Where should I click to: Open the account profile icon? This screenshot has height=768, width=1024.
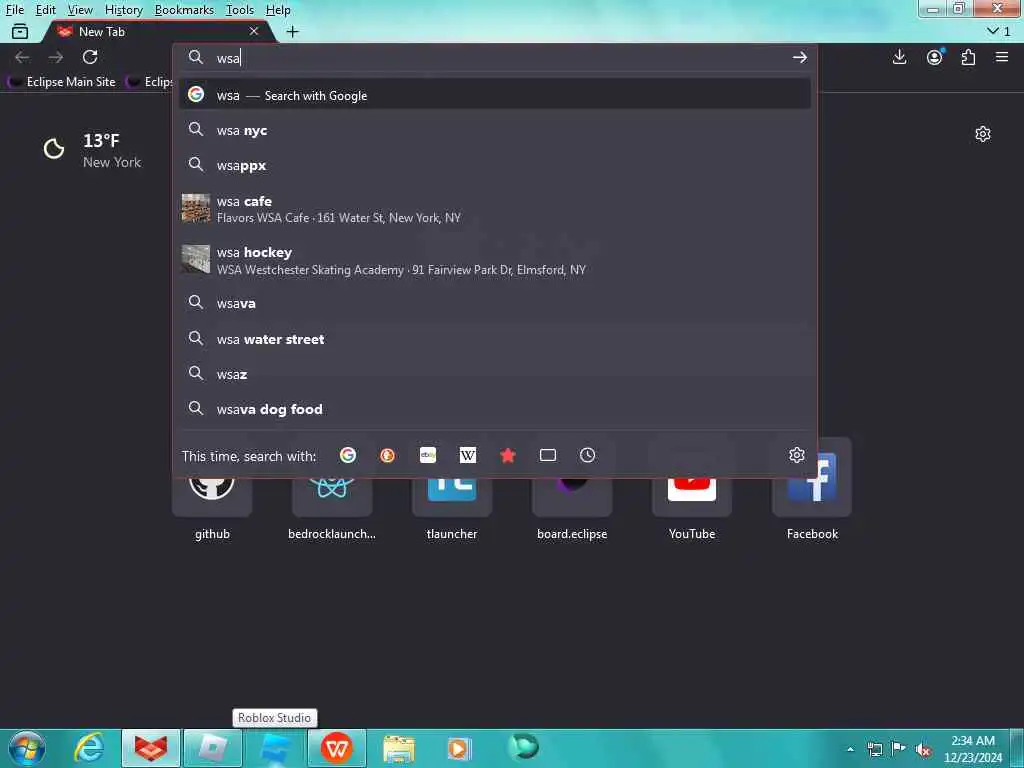tap(935, 57)
